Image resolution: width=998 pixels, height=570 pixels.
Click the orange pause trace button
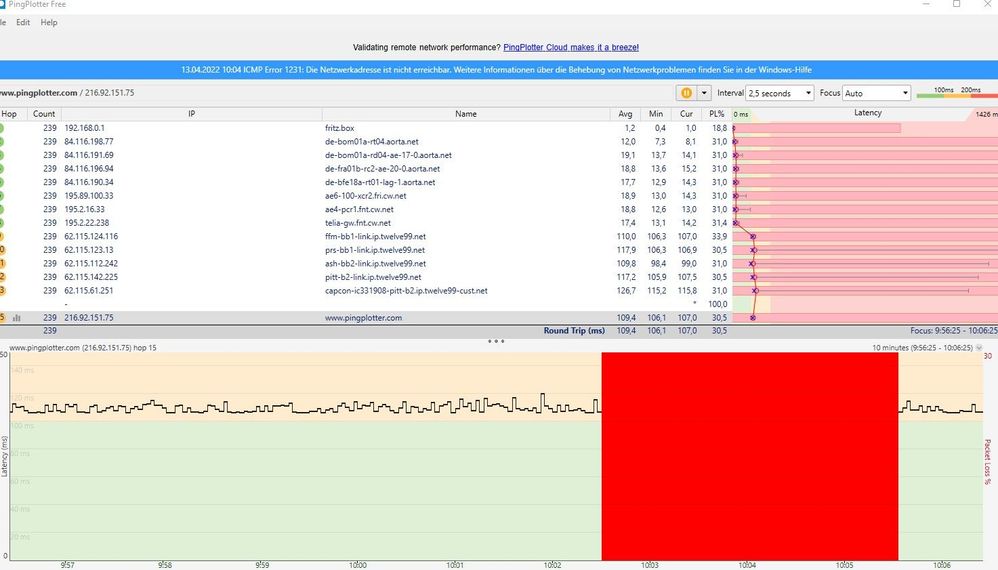[x=686, y=93]
